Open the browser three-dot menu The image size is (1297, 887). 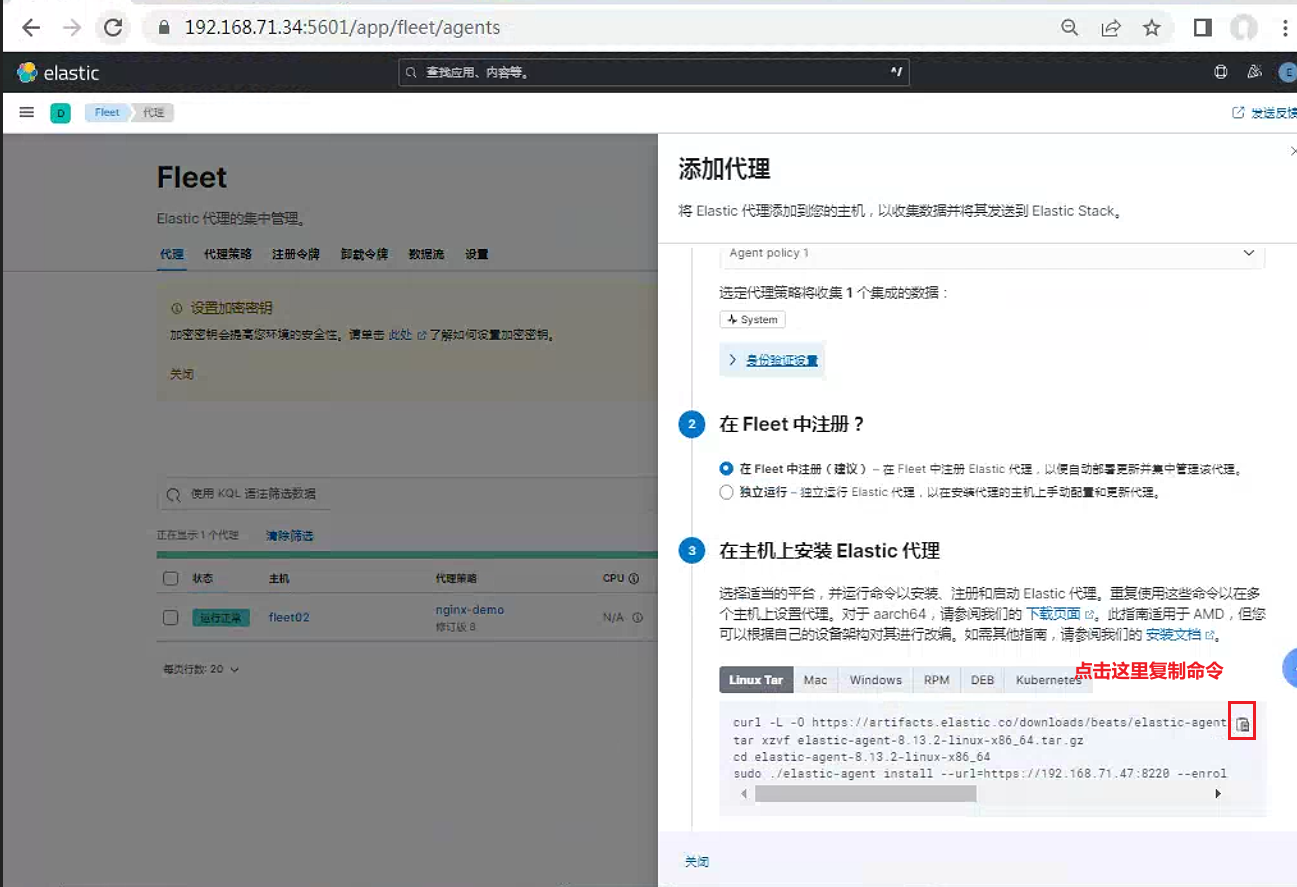click(1285, 28)
